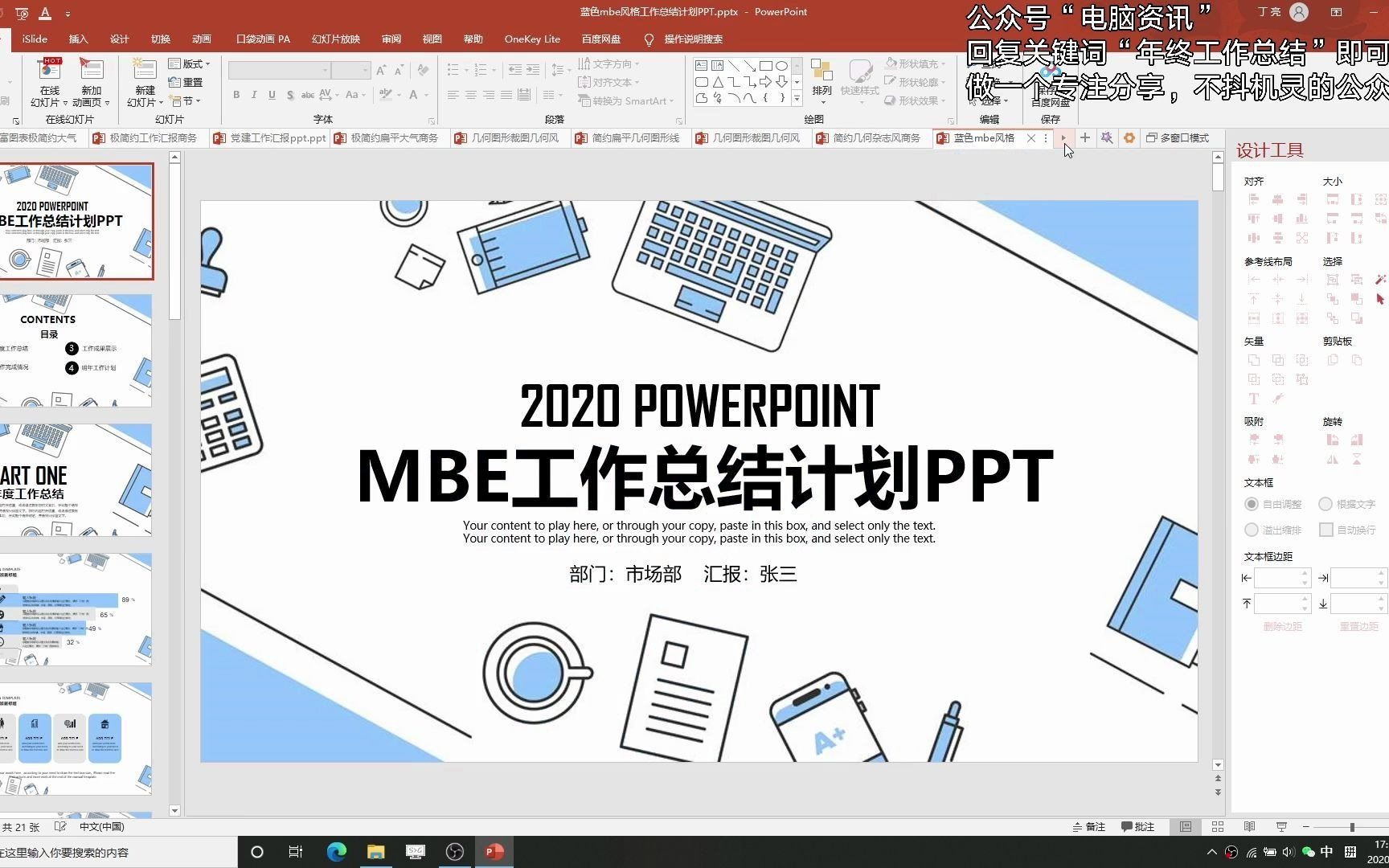
Task: Increase font size with larger A icon
Action: [x=381, y=71]
